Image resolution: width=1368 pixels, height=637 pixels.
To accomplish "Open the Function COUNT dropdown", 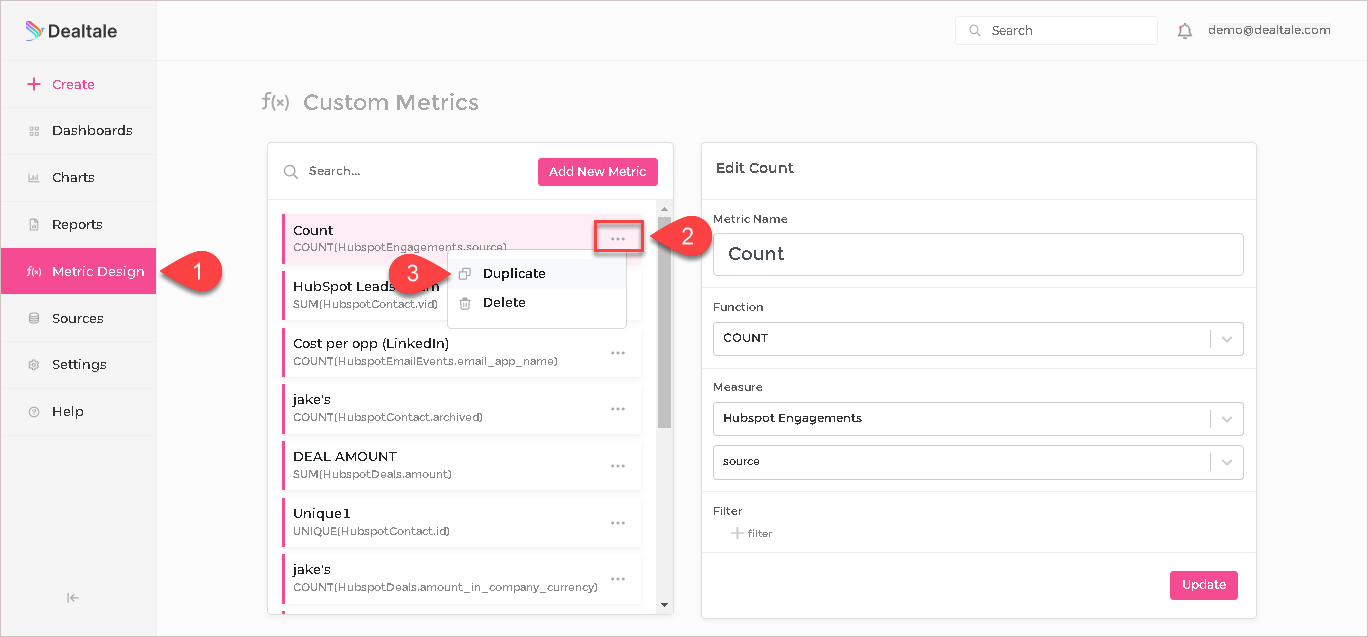I will [x=978, y=338].
